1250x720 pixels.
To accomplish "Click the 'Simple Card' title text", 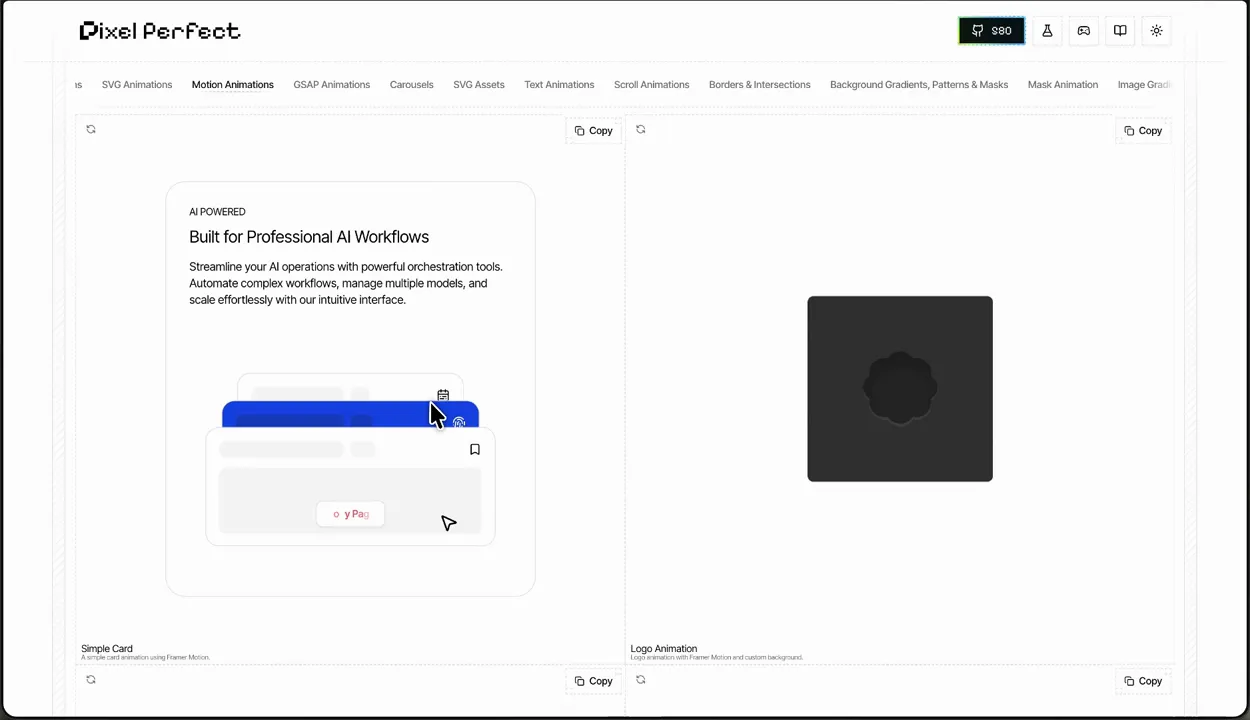I will [107, 648].
